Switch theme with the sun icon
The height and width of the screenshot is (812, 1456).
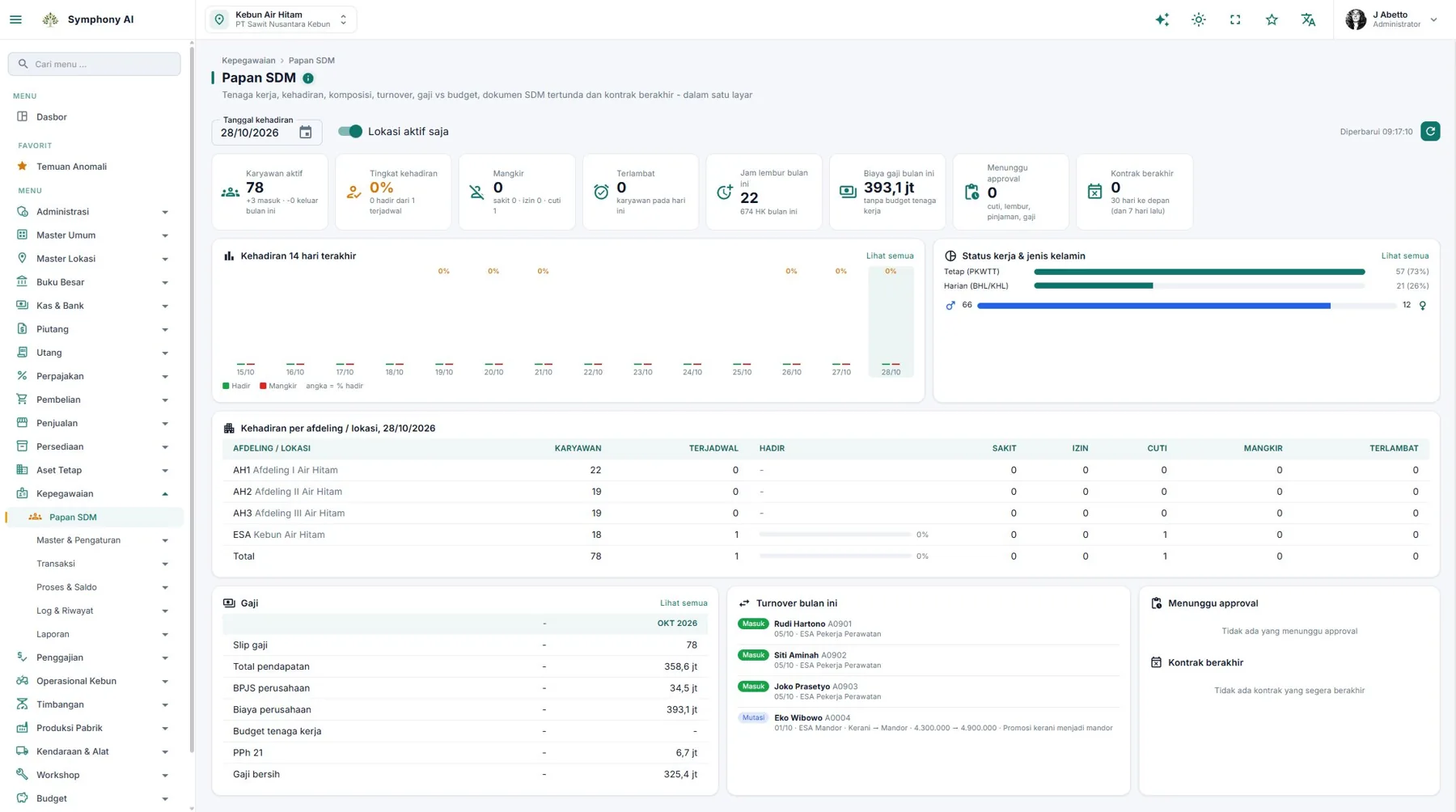point(1199,19)
